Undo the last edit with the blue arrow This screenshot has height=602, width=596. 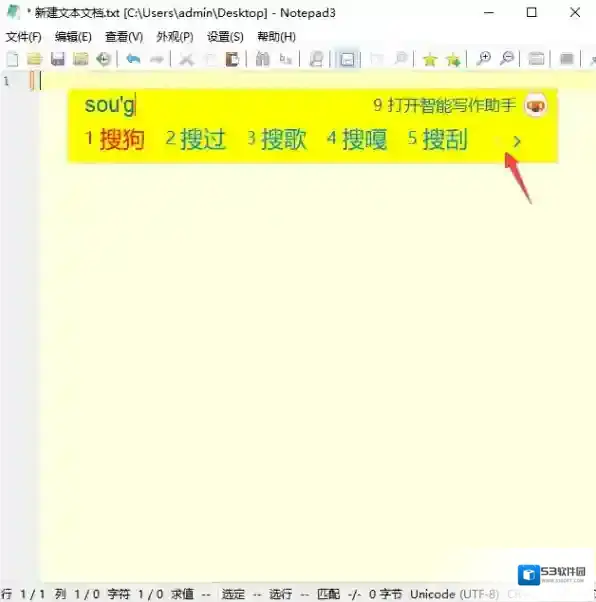133,59
